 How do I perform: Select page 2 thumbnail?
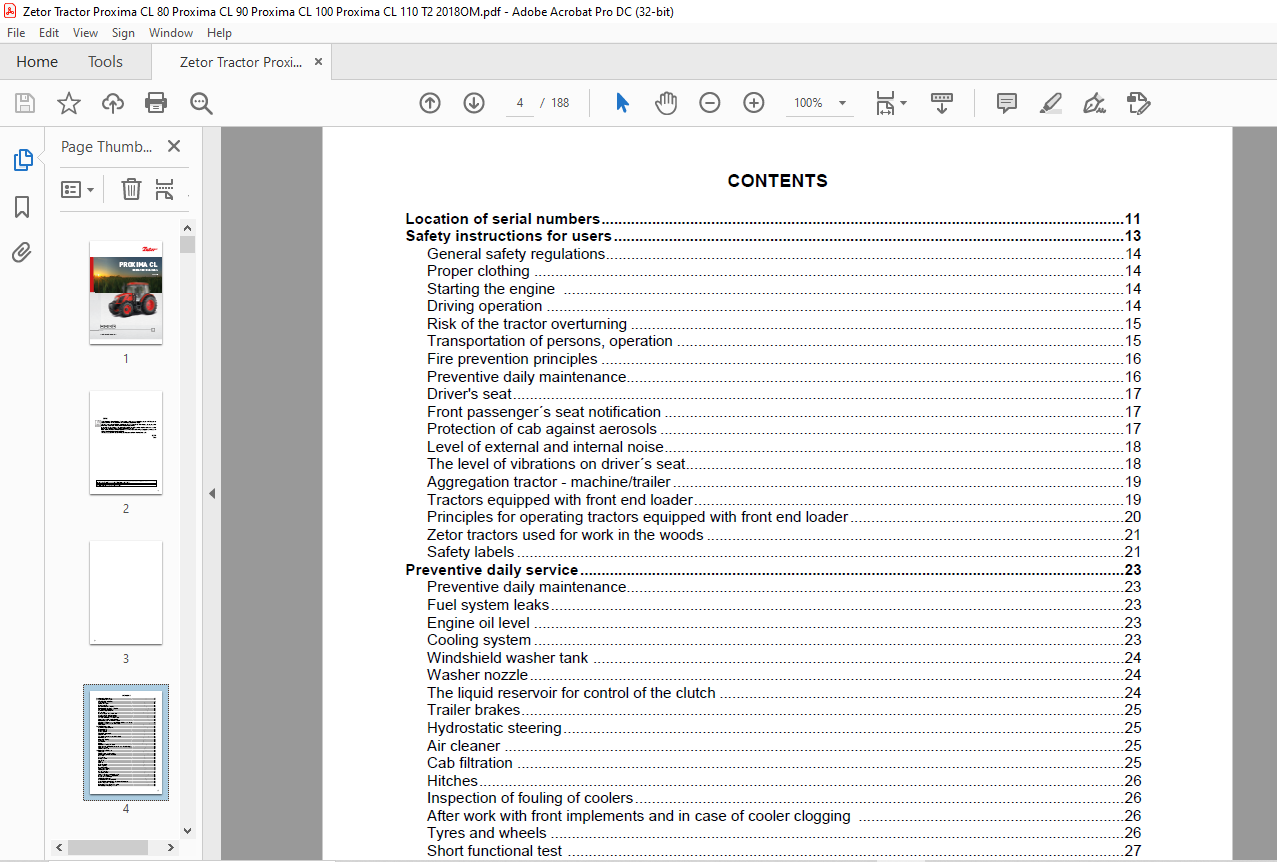click(x=126, y=442)
